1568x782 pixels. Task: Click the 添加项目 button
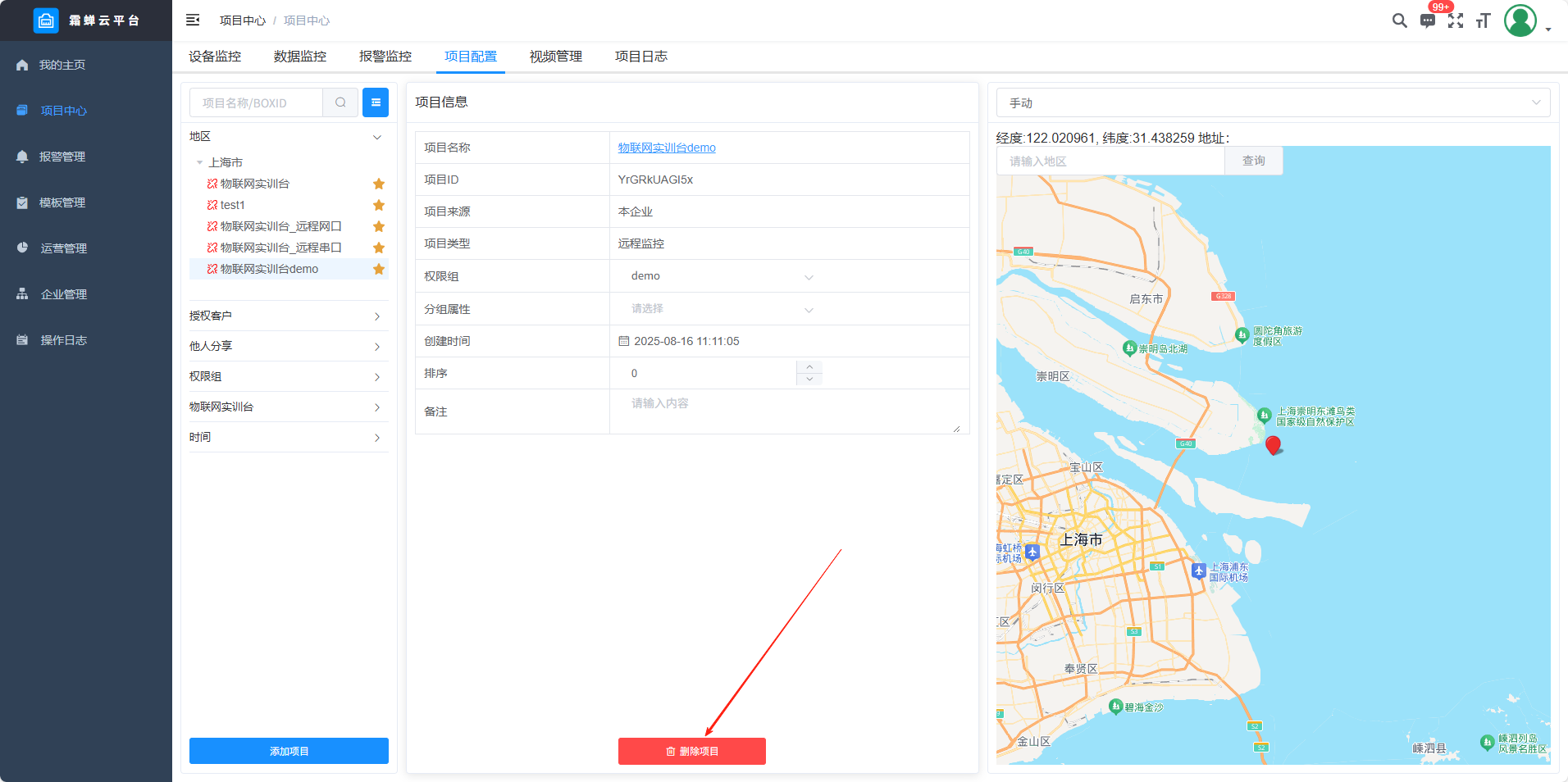tap(289, 751)
